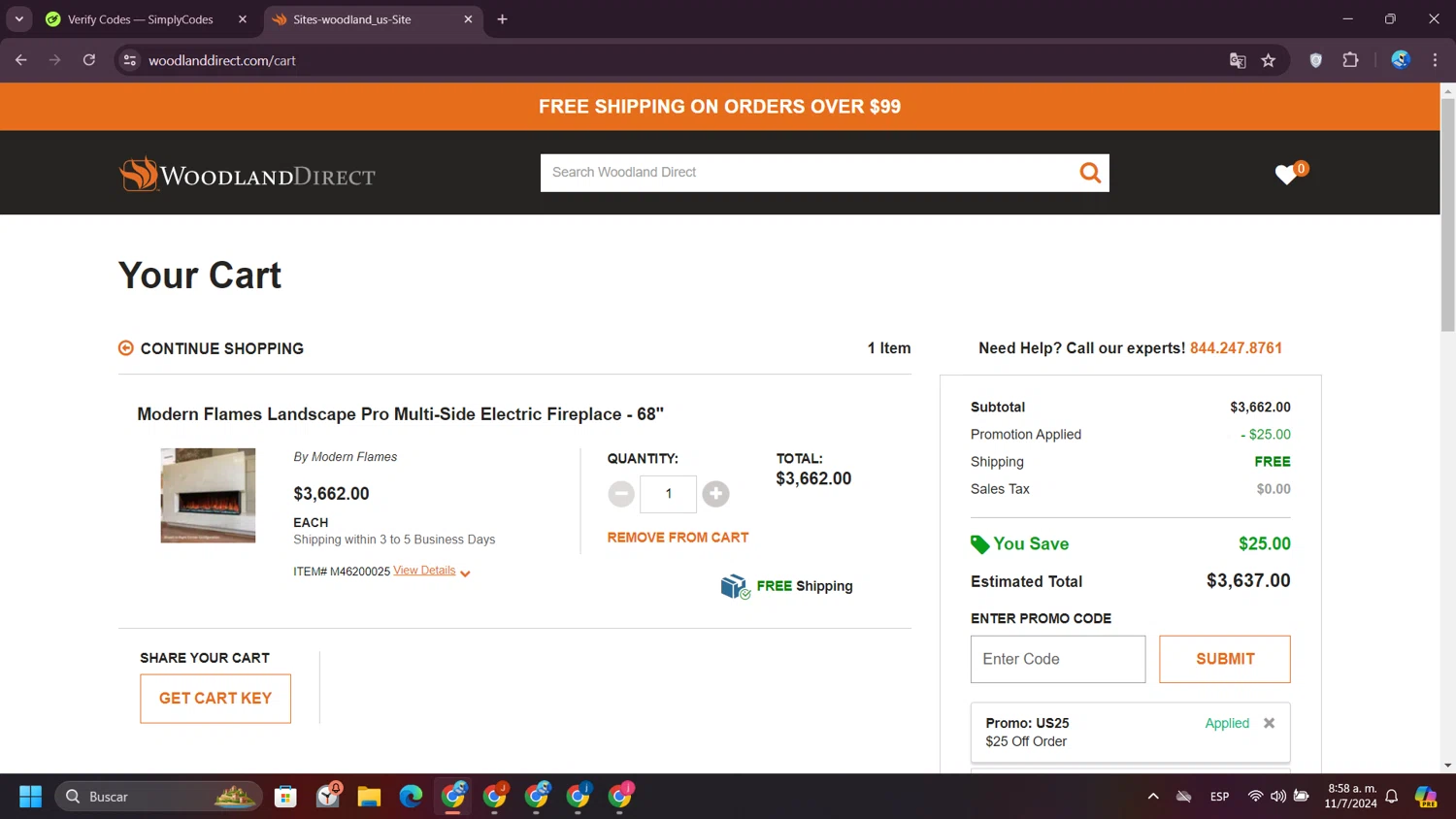Click the fireplace product thumbnail
1456x819 pixels.
point(208,495)
